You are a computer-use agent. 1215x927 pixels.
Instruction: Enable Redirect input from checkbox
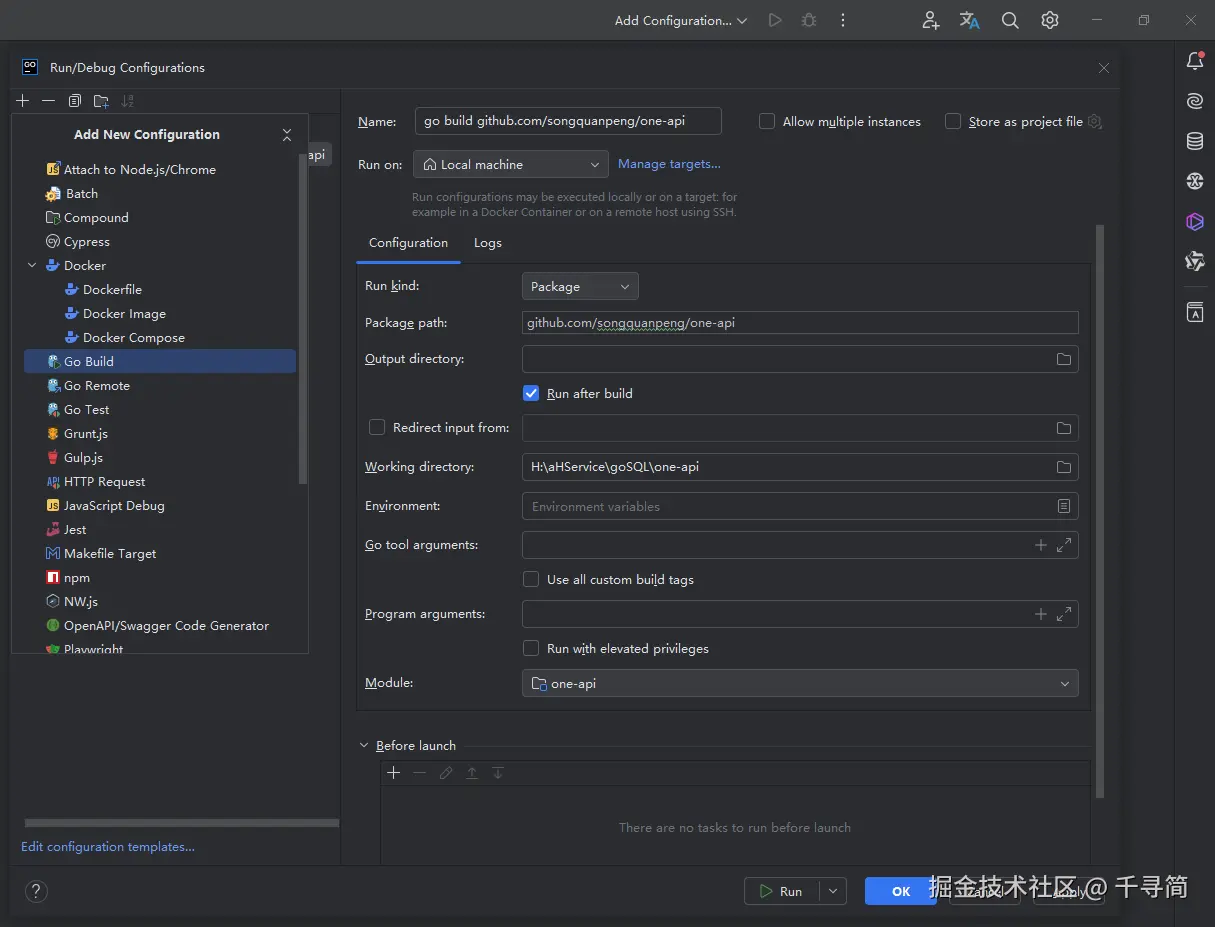pyautogui.click(x=377, y=427)
